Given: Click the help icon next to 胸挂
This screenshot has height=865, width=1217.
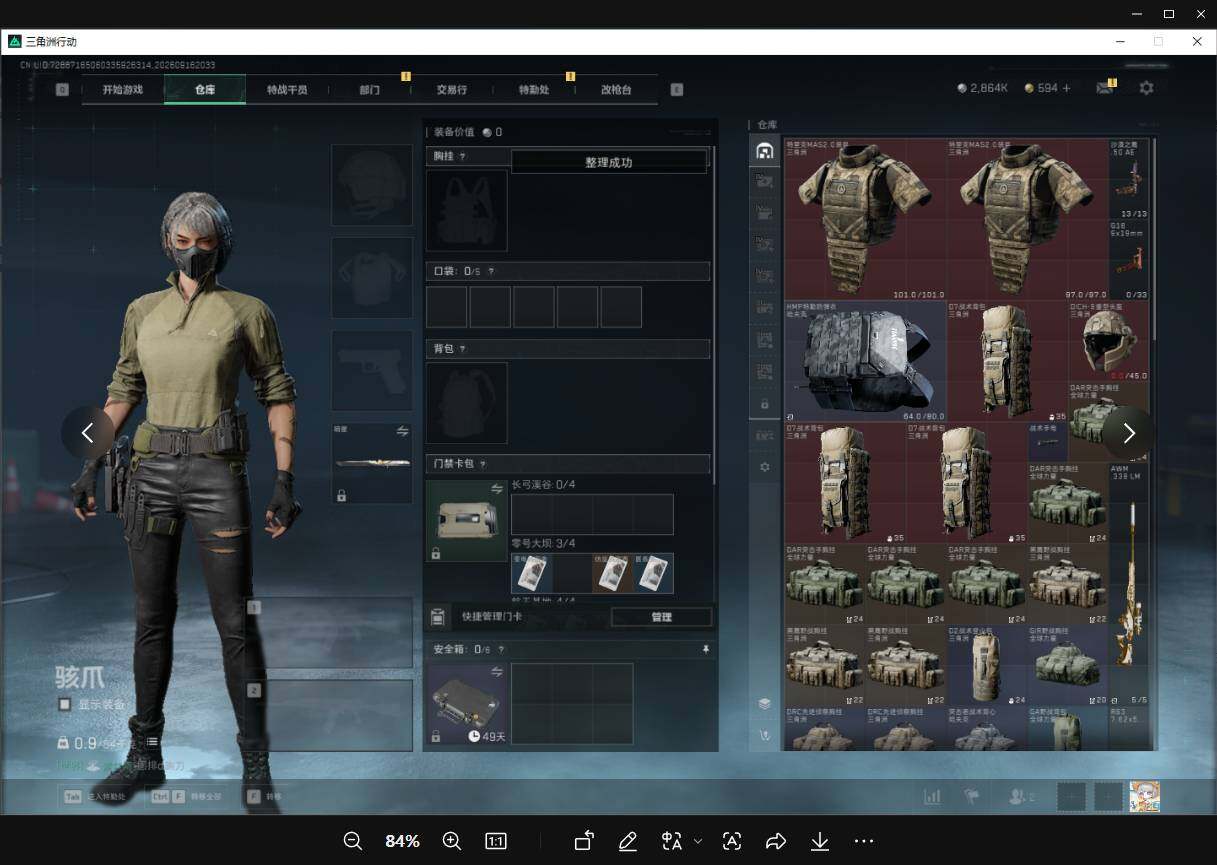Looking at the screenshot, I should (462, 157).
